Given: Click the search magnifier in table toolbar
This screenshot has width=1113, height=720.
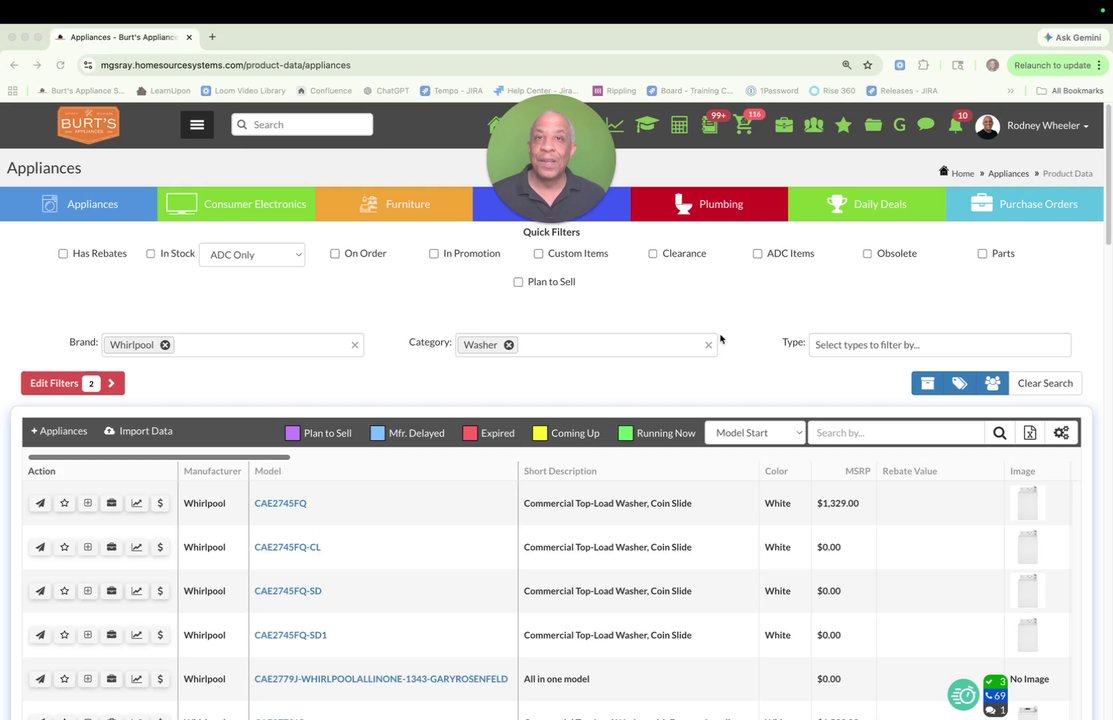Looking at the screenshot, I should (999, 433).
